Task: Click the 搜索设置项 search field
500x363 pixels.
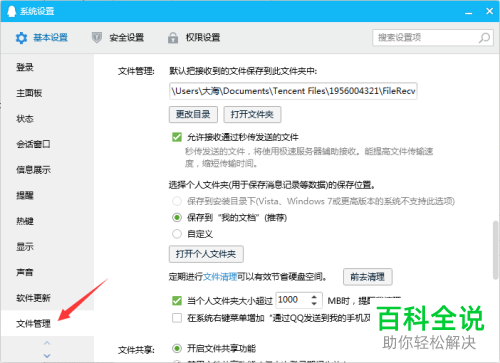Action: point(433,38)
